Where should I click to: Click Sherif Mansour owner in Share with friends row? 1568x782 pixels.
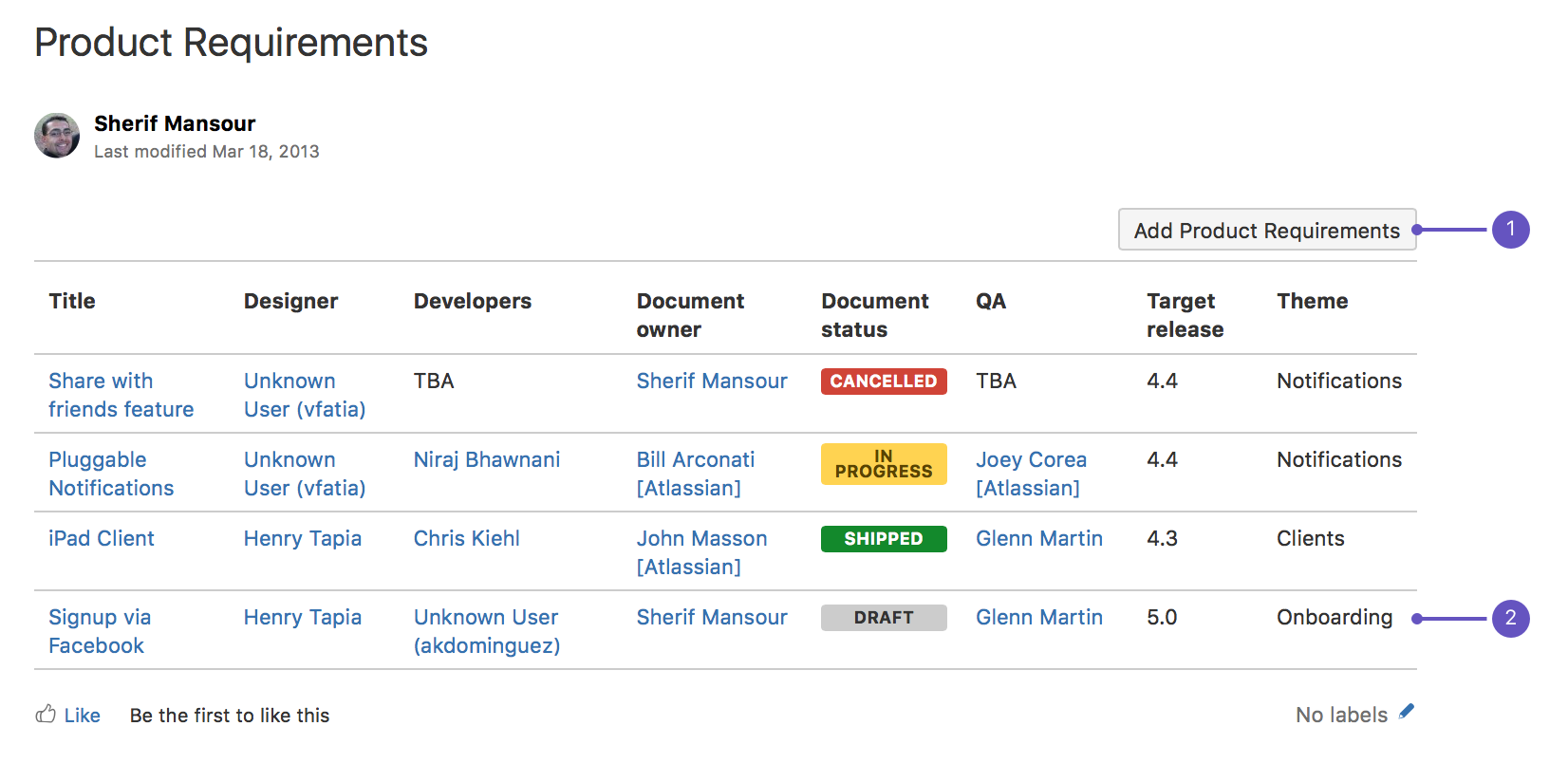click(712, 381)
